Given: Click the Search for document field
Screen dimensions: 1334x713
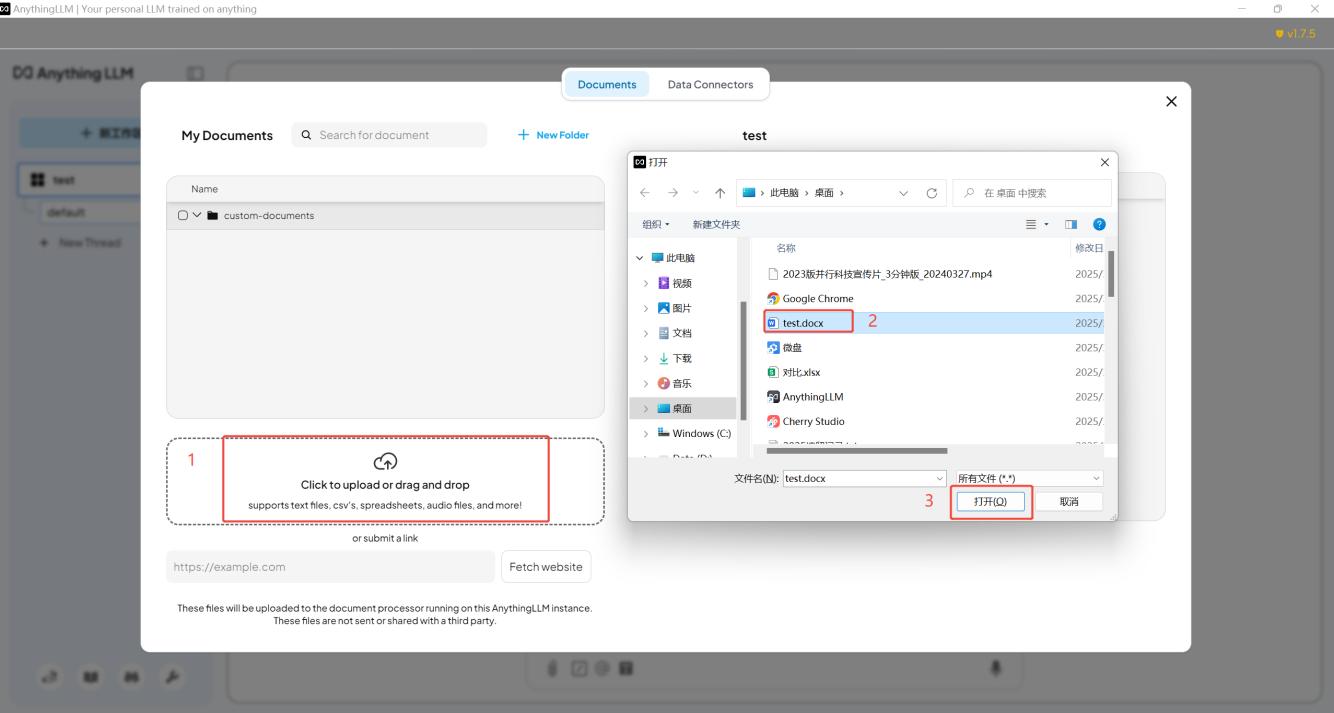Looking at the screenshot, I should click(x=400, y=135).
